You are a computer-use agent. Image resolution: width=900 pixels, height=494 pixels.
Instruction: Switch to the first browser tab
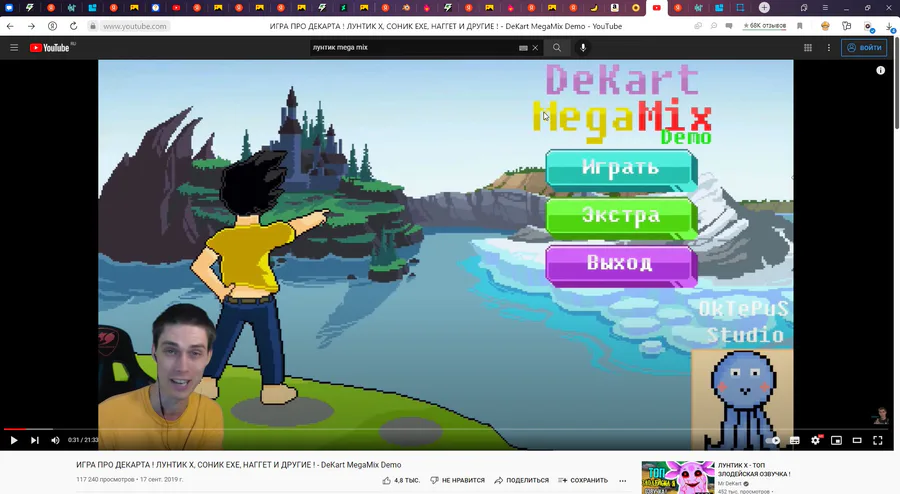coord(9,8)
